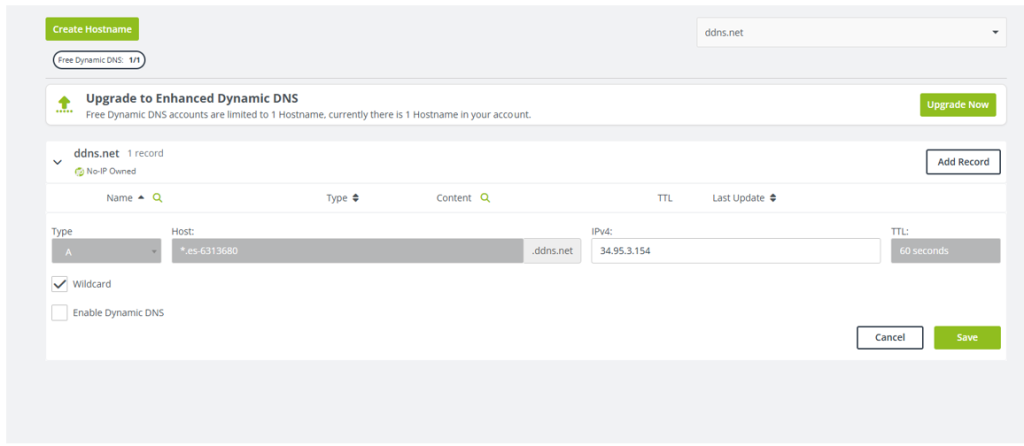Click the Last Update sort arrows

[x=772, y=198]
